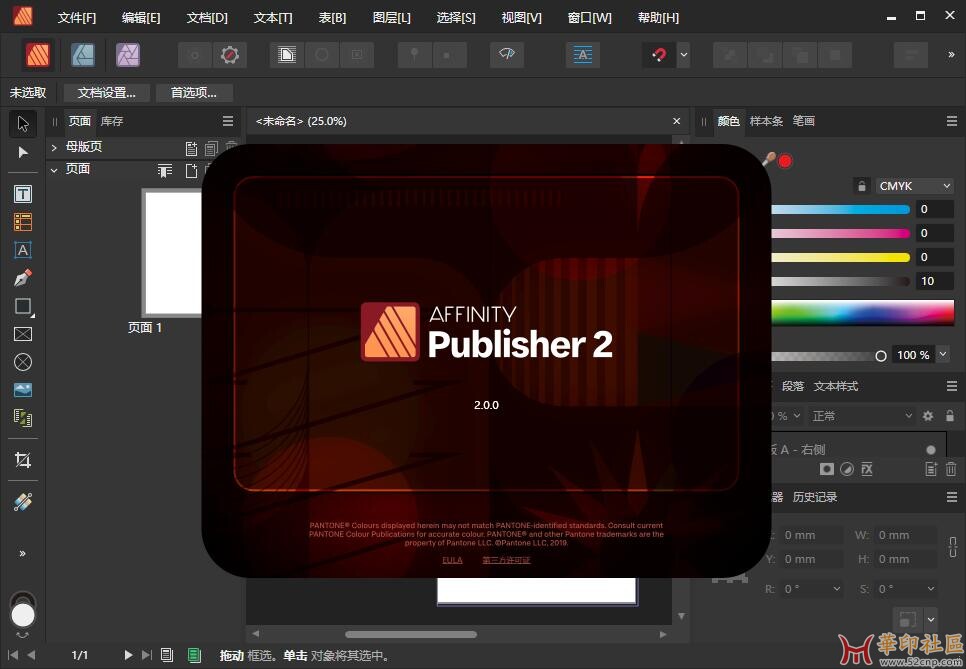The height and width of the screenshot is (669, 966).
Task: Open the 文本[T] menu
Action: click(x=273, y=18)
